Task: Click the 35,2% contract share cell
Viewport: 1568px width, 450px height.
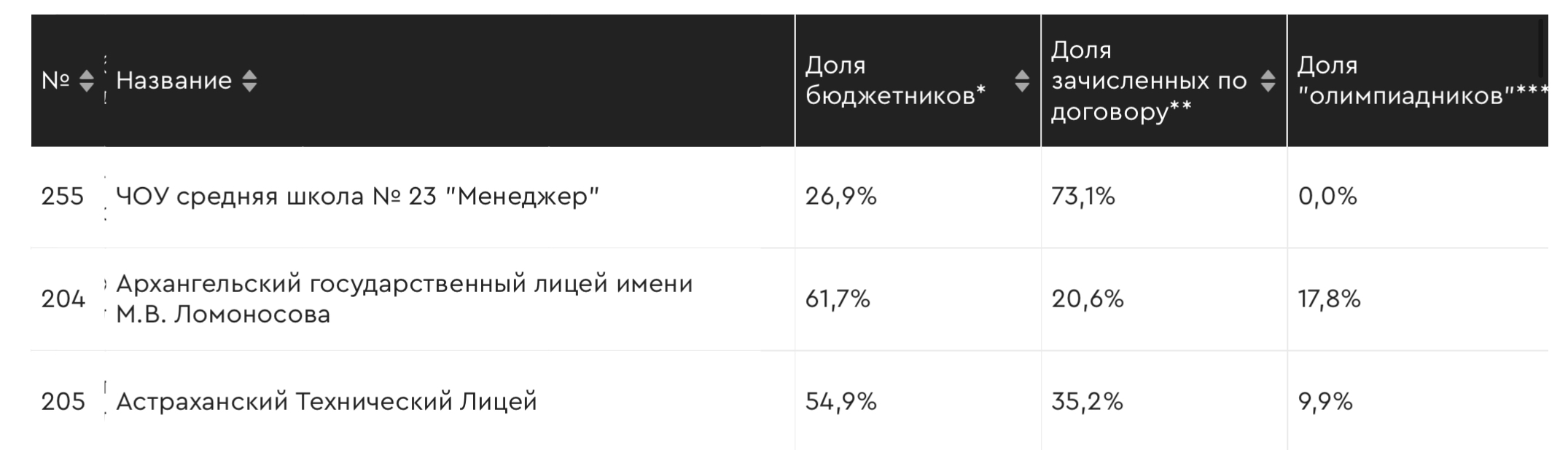Action: point(1087,402)
